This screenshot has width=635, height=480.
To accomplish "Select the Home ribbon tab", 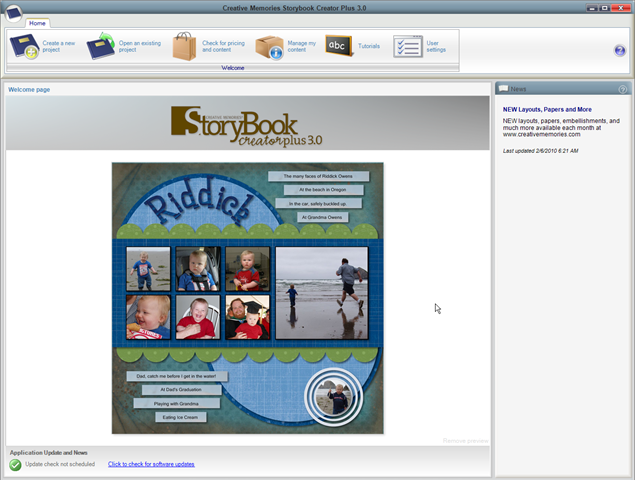I will [x=37, y=23].
